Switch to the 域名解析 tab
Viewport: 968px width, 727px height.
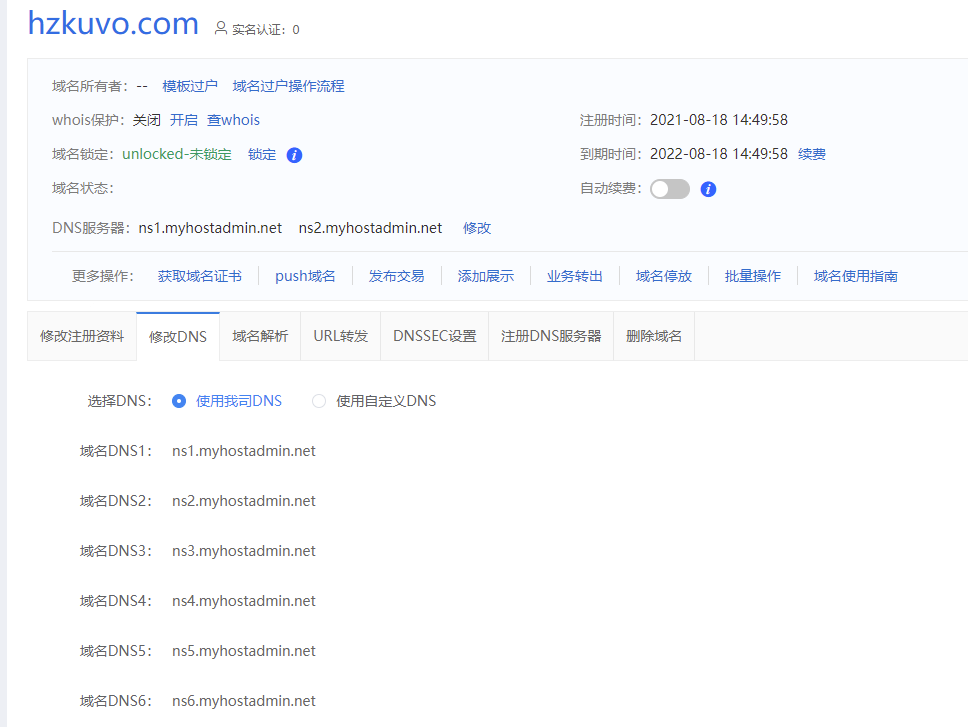[262, 335]
